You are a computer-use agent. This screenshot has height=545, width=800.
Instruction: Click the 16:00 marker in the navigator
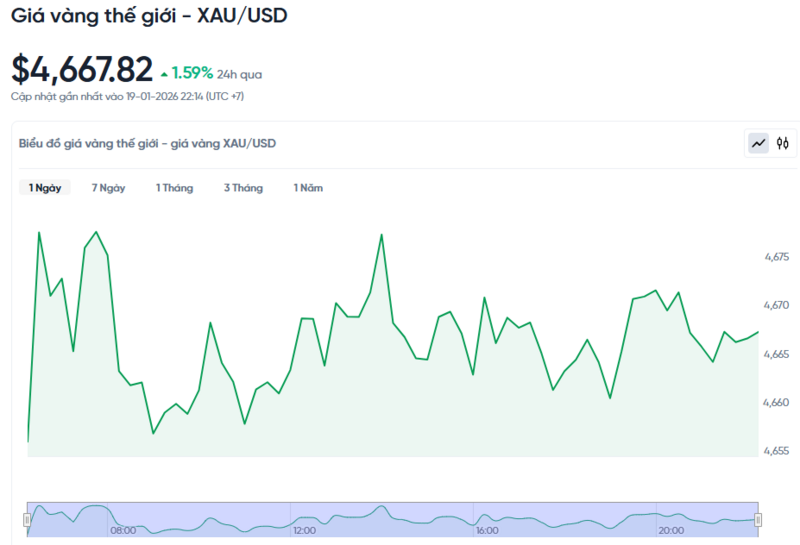coord(487,530)
